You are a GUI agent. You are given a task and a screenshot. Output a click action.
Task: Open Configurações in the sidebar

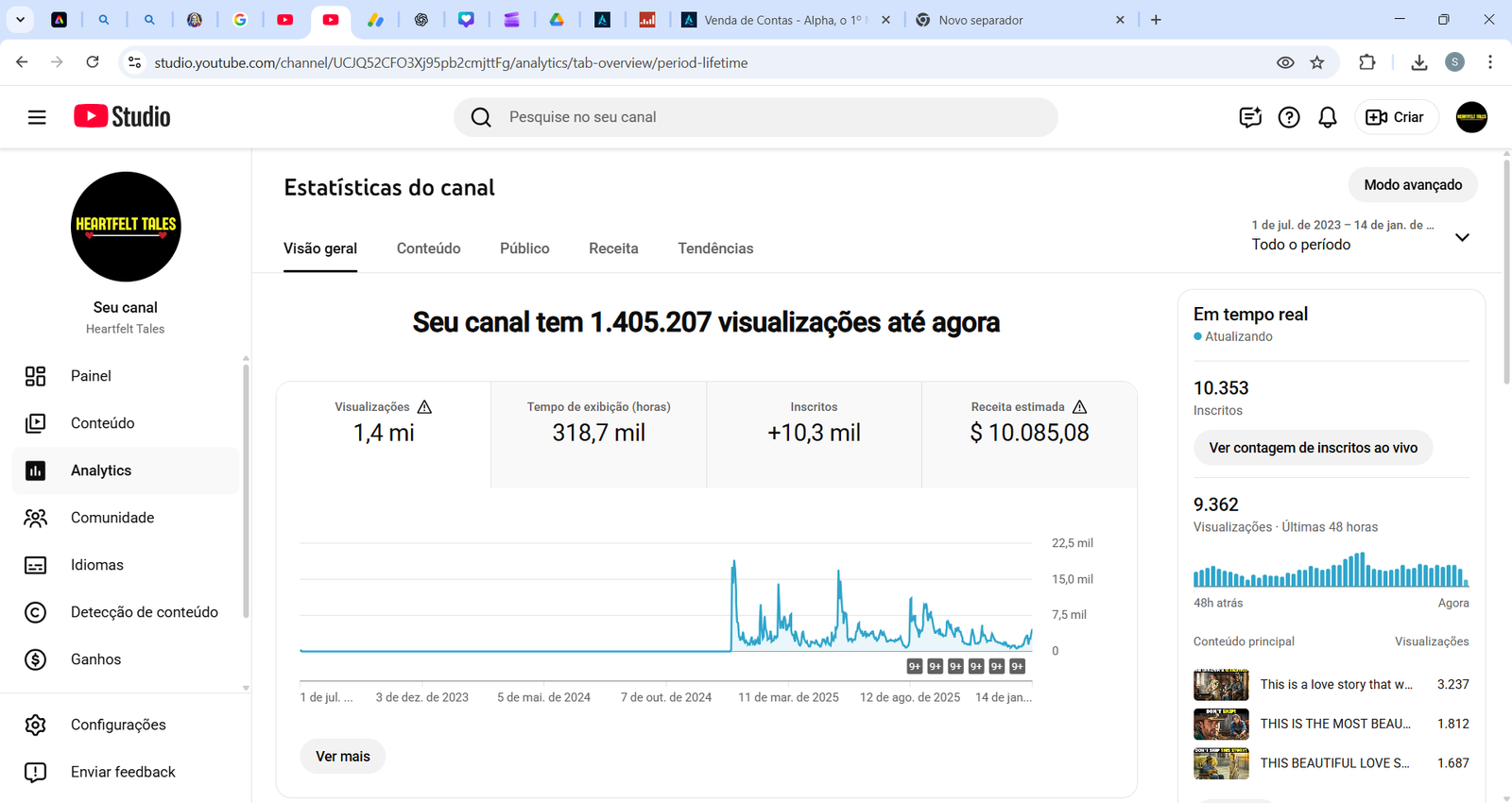click(x=126, y=725)
